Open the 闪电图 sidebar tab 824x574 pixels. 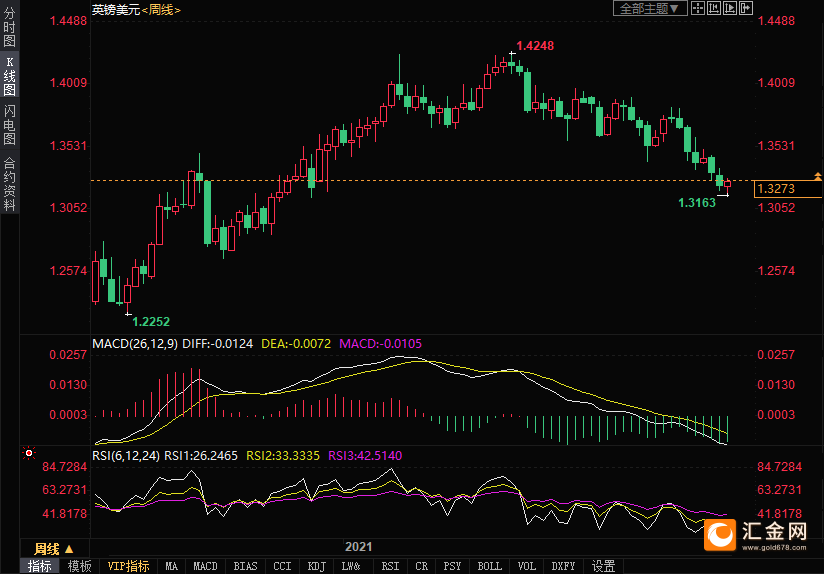(9, 125)
